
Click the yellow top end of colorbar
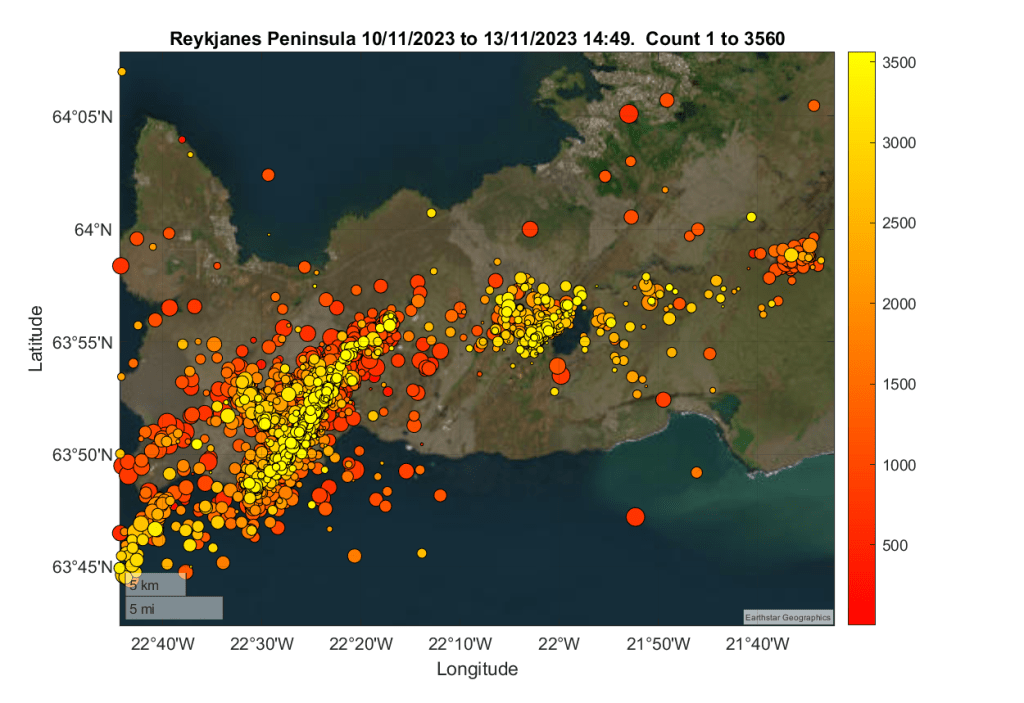pos(861,58)
